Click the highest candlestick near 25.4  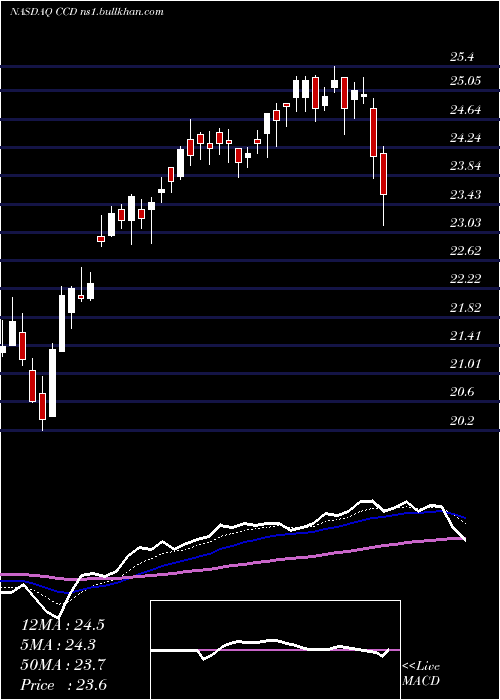point(334,80)
